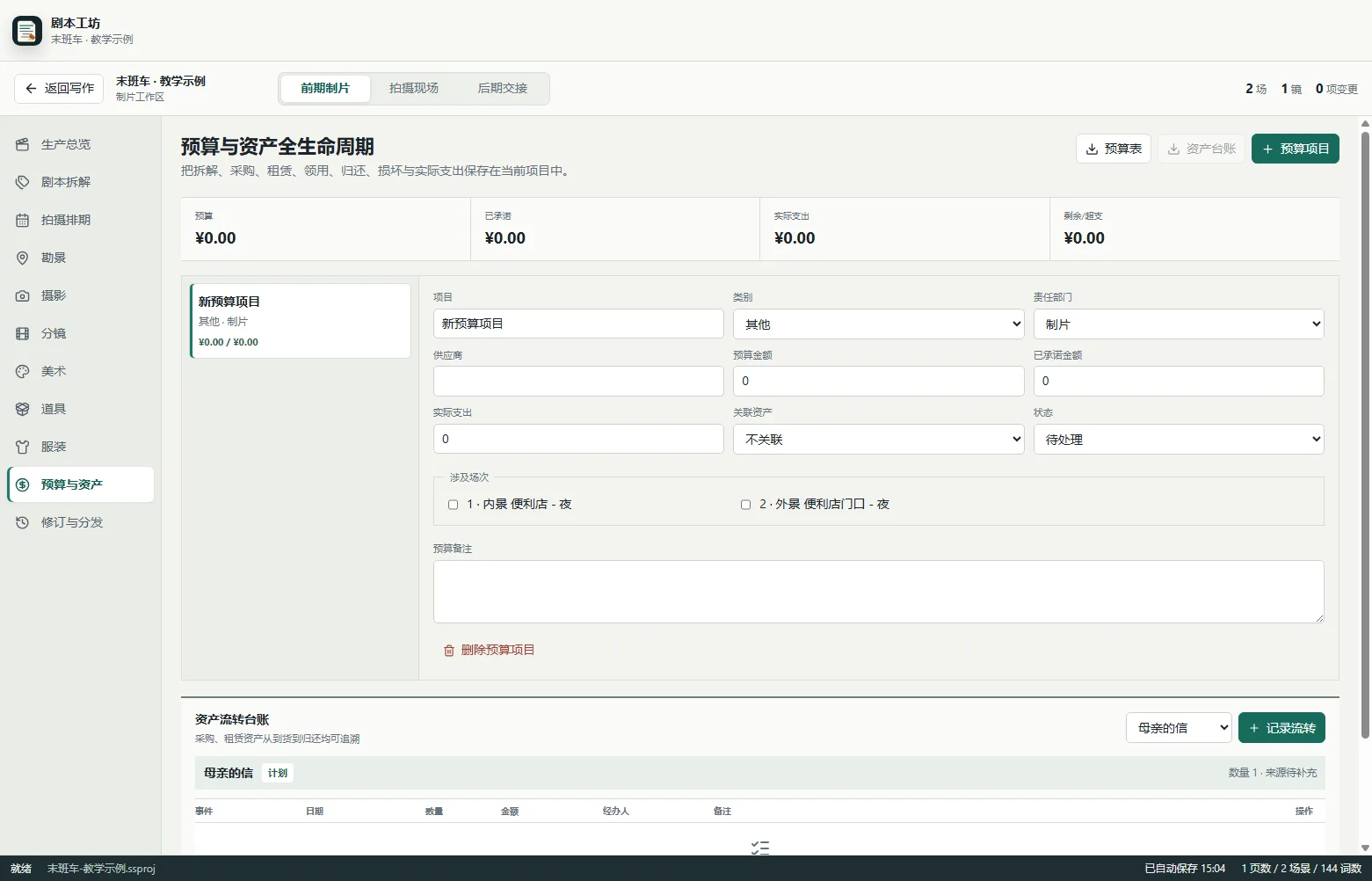This screenshot has height=881, width=1372.
Task: Open 服装 shirt icon in sidebar
Action: coord(23,447)
